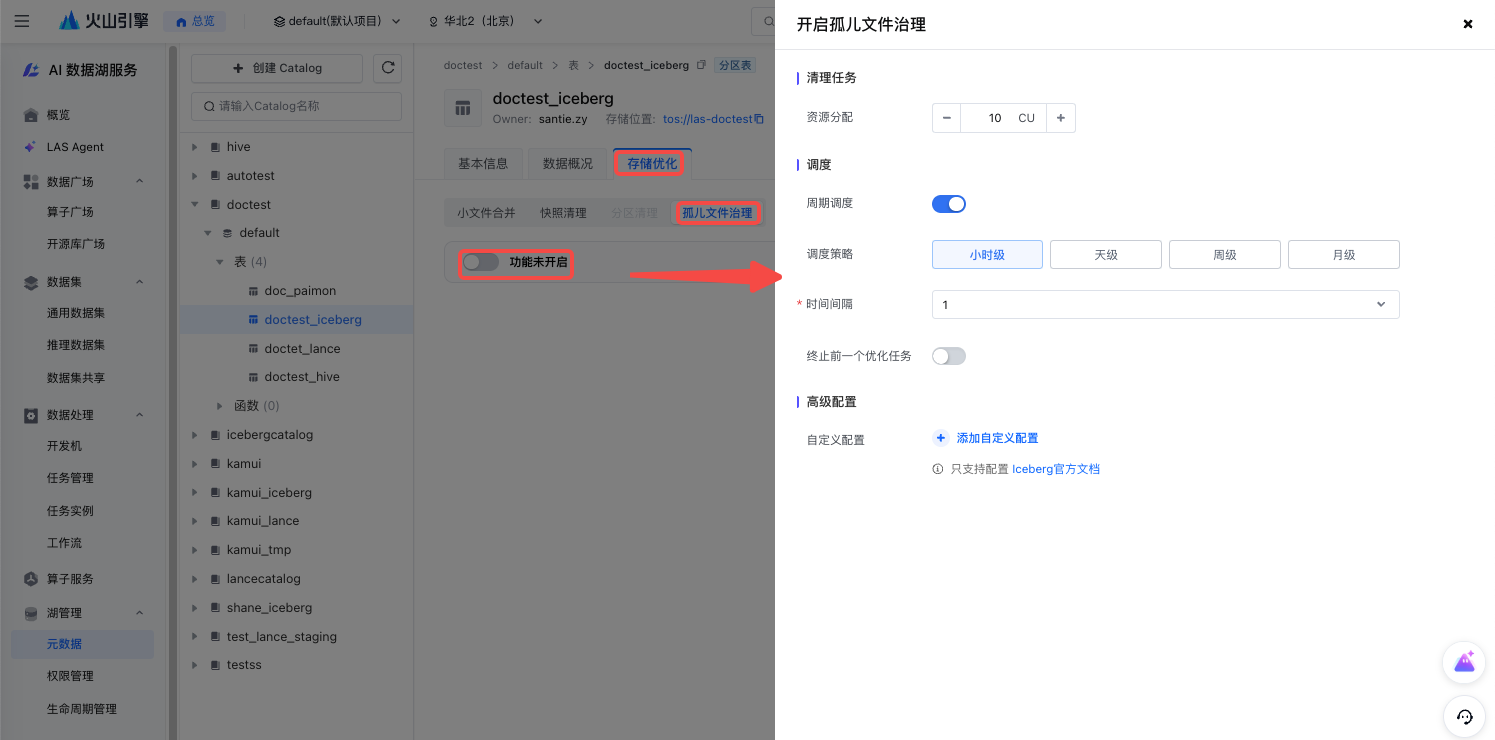Copy the doctest_iceberg breadcrumb name

tap(701, 65)
